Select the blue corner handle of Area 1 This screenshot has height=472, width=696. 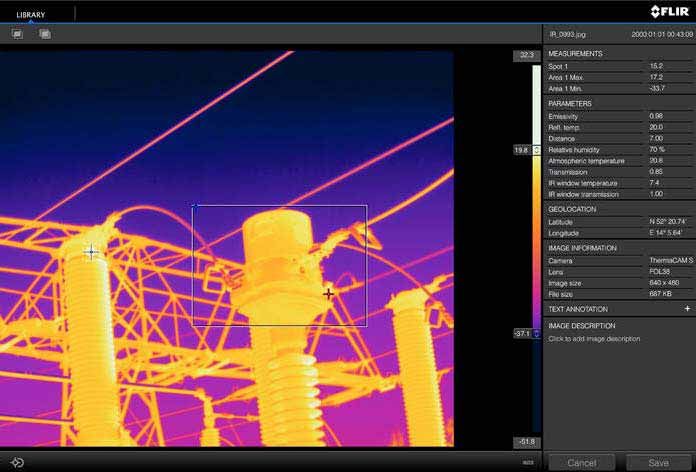[193, 206]
